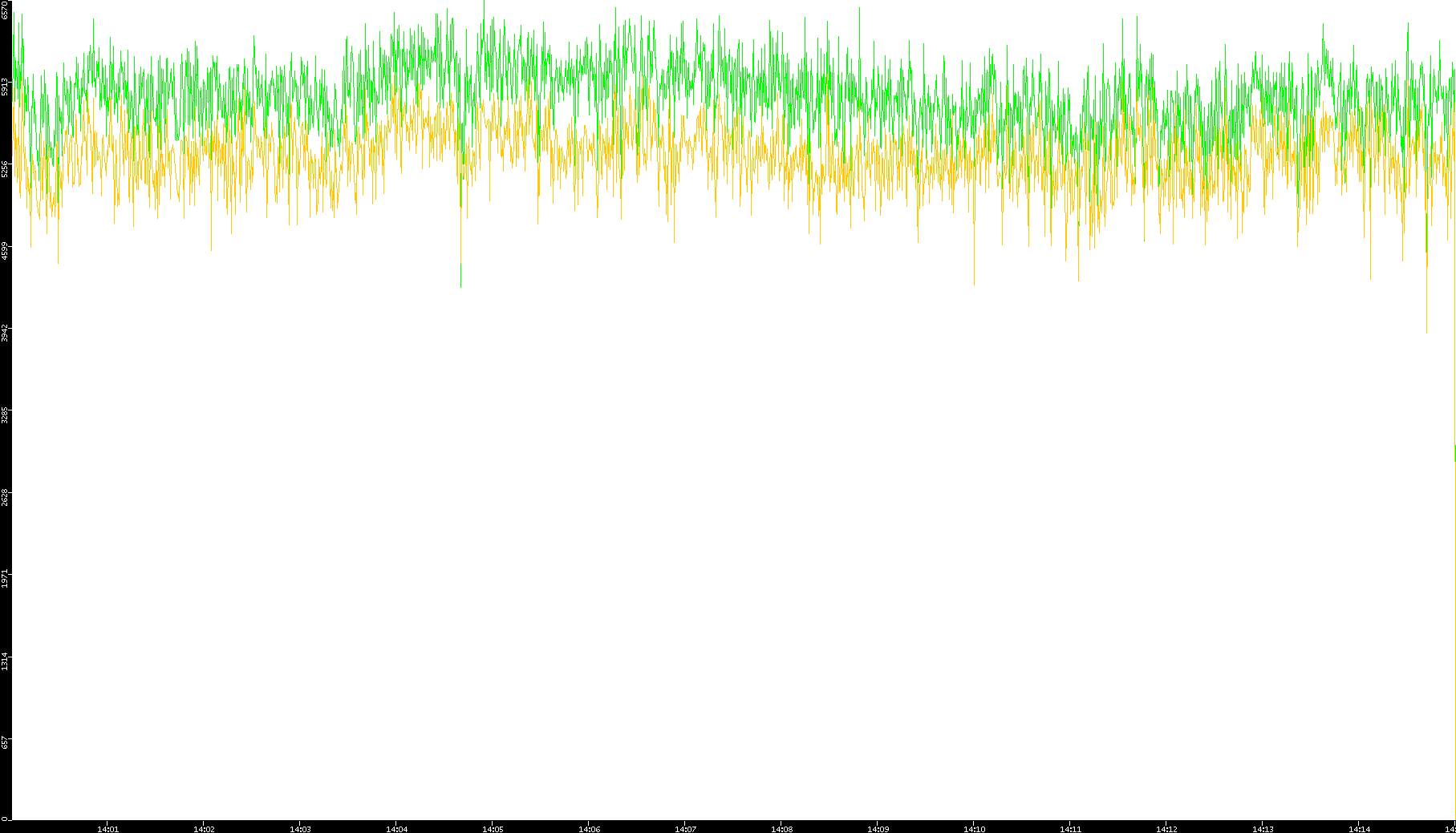Click the 5256 y-axis value label

tap(5, 169)
